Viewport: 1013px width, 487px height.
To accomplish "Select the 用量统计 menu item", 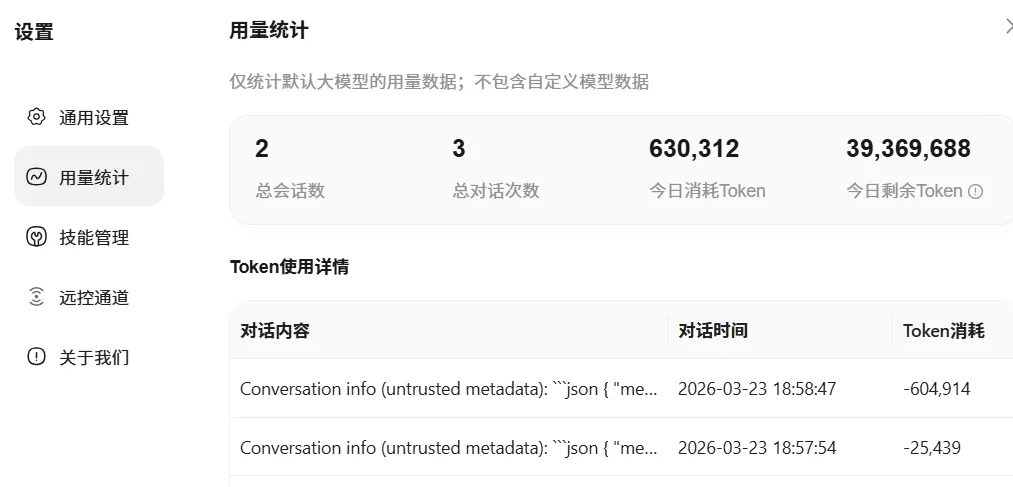I will (x=93, y=177).
